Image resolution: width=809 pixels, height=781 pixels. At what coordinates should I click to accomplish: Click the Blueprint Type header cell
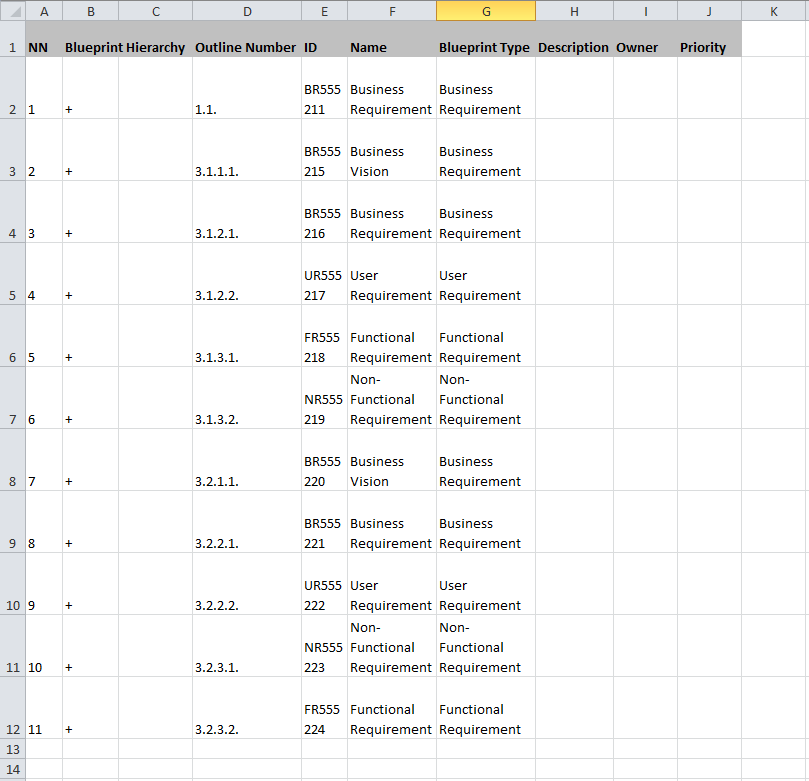(486, 39)
